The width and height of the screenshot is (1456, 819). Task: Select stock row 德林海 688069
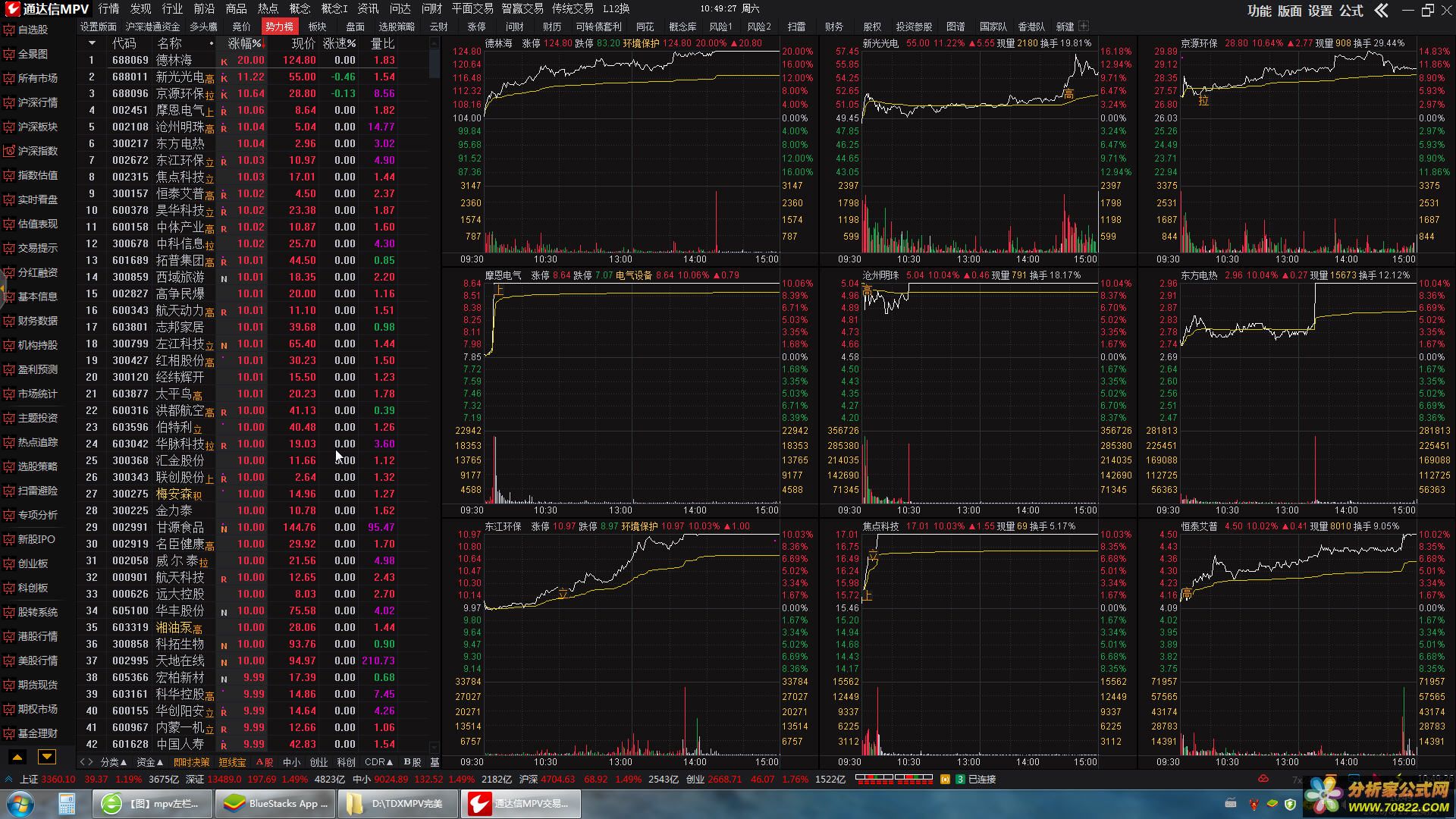point(254,60)
